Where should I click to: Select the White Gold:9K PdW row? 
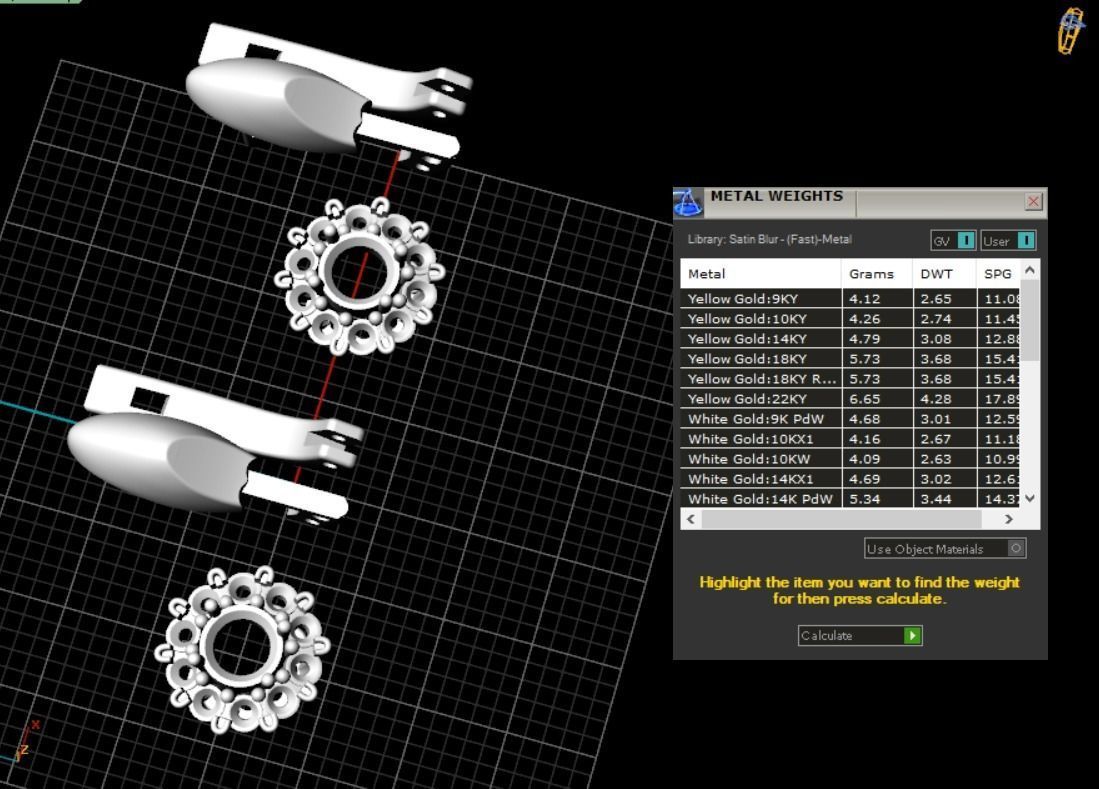tap(849, 419)
